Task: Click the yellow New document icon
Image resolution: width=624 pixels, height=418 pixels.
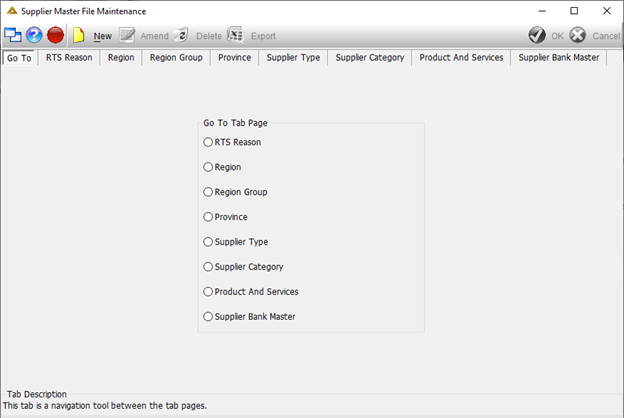Action: click(x=78, y=35)
